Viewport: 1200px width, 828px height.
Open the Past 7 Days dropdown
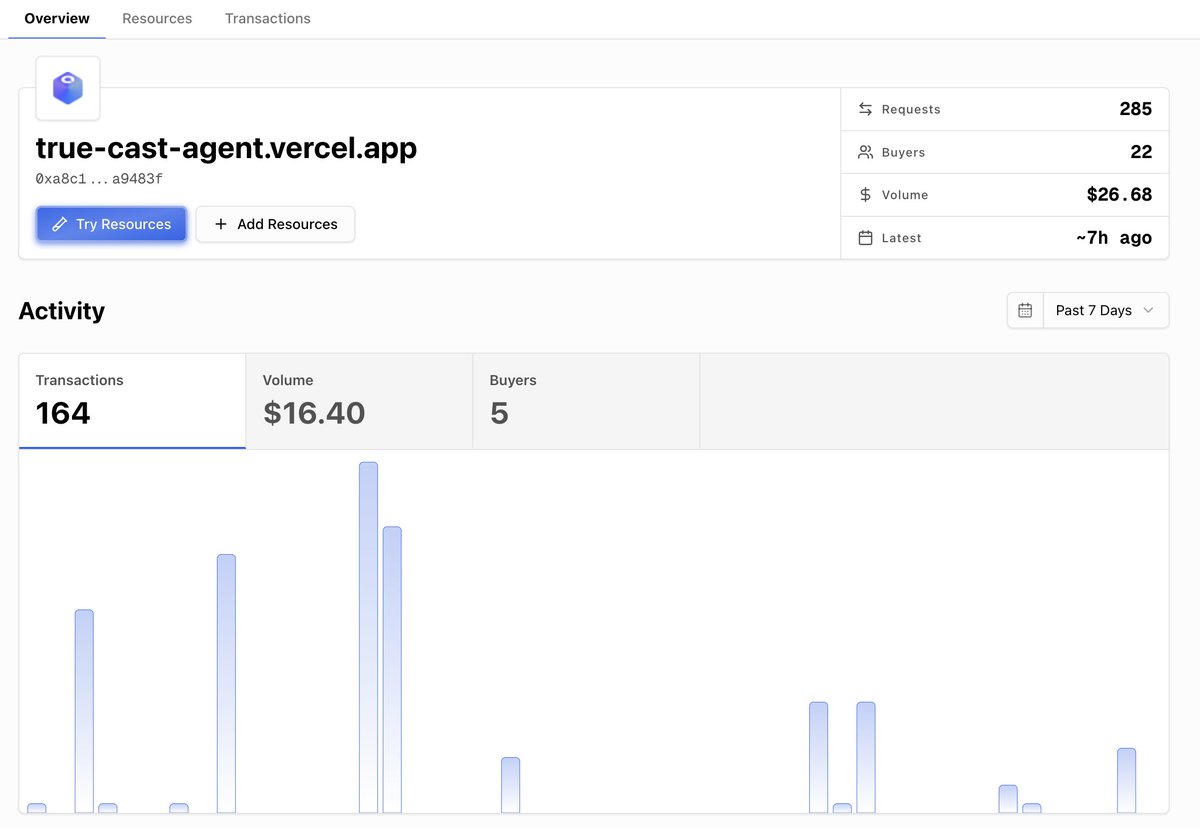[1105, 310]
